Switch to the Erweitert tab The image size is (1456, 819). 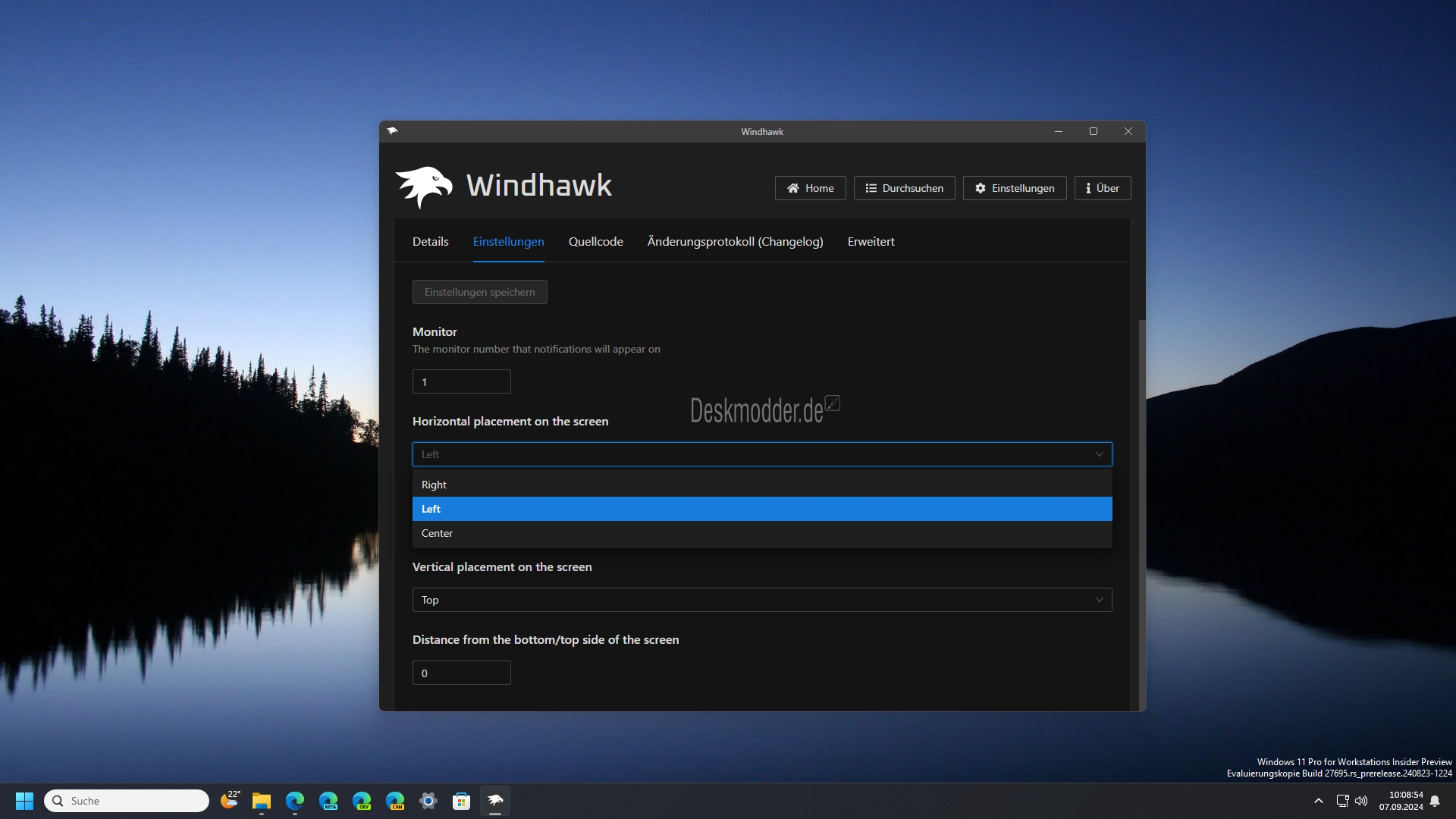(x=871, y=241)
